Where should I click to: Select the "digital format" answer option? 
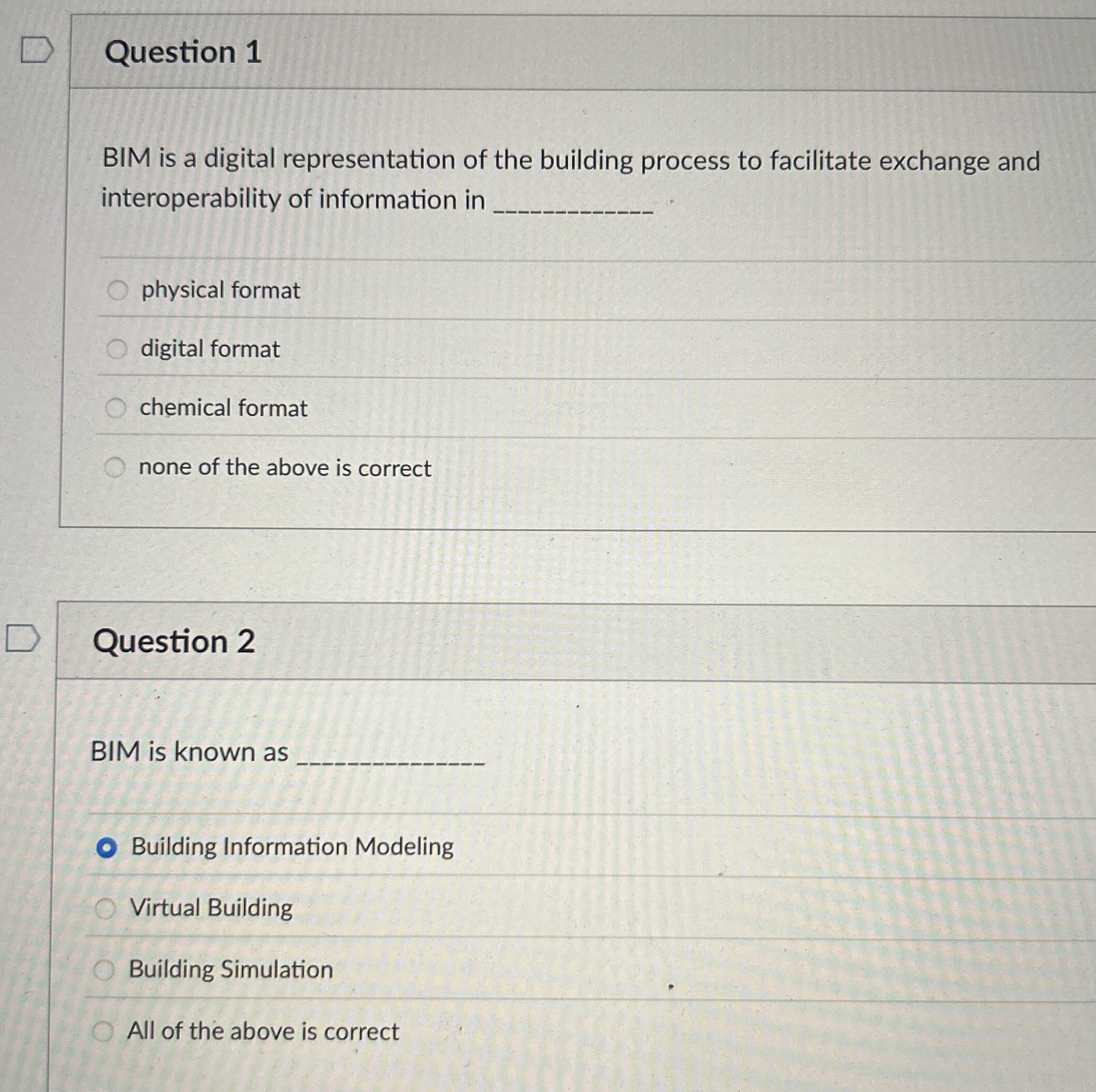(x=118, y=349)
